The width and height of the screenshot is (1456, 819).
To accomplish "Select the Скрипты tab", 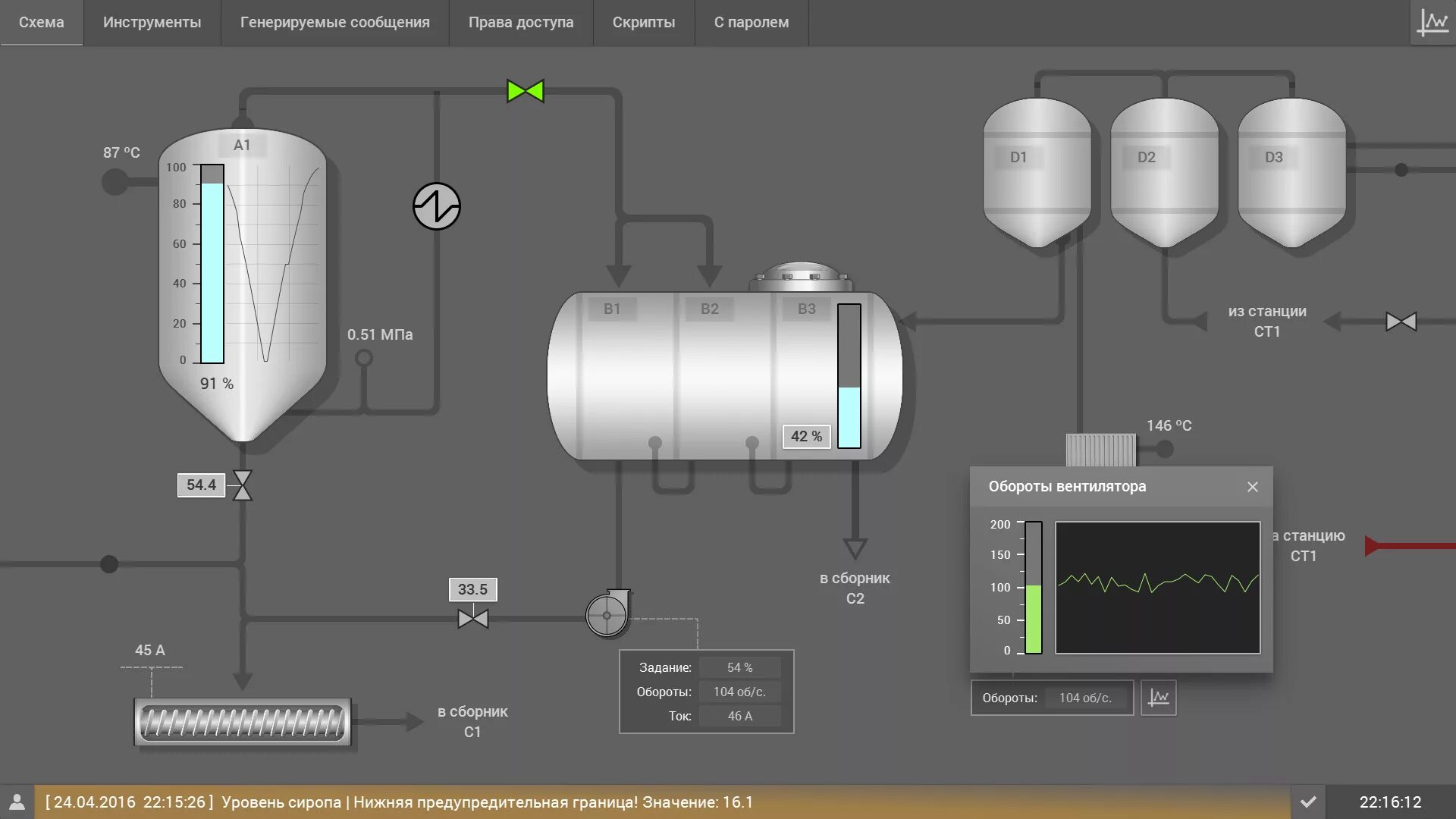I will (643, 23).
